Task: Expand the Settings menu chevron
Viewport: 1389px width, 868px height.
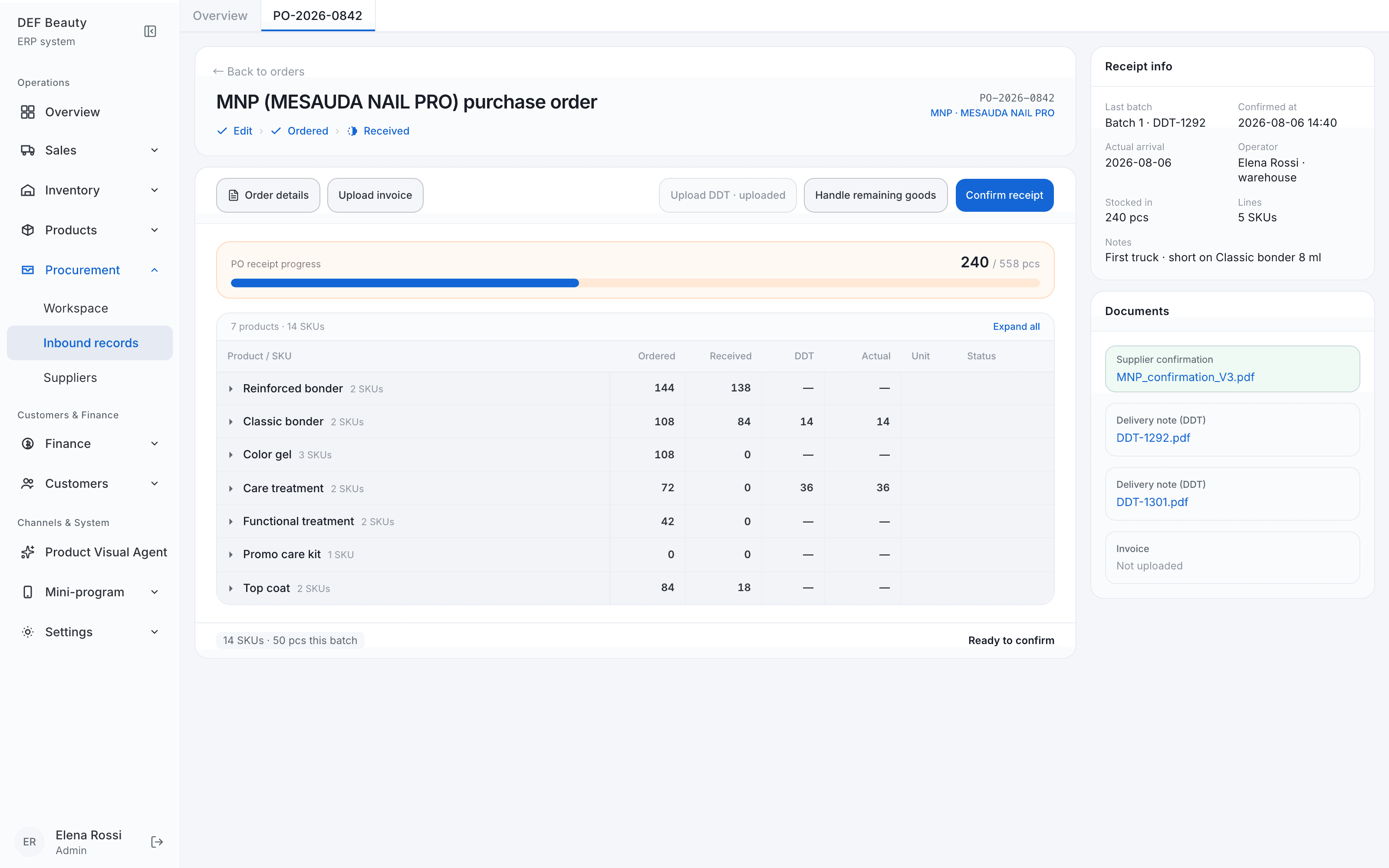Action: [x=155, y=632]
